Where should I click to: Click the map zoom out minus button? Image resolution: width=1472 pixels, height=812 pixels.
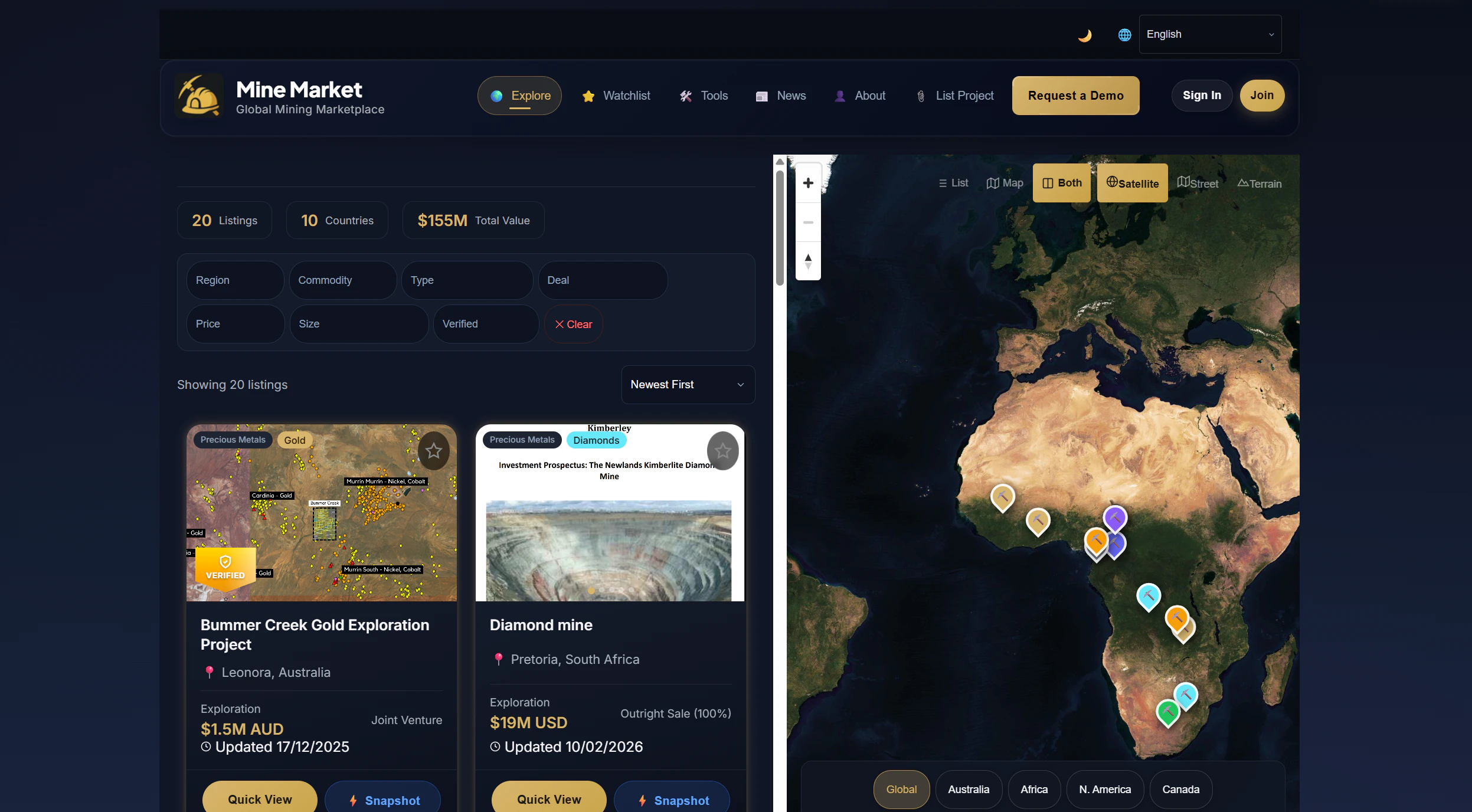[808, 222]
